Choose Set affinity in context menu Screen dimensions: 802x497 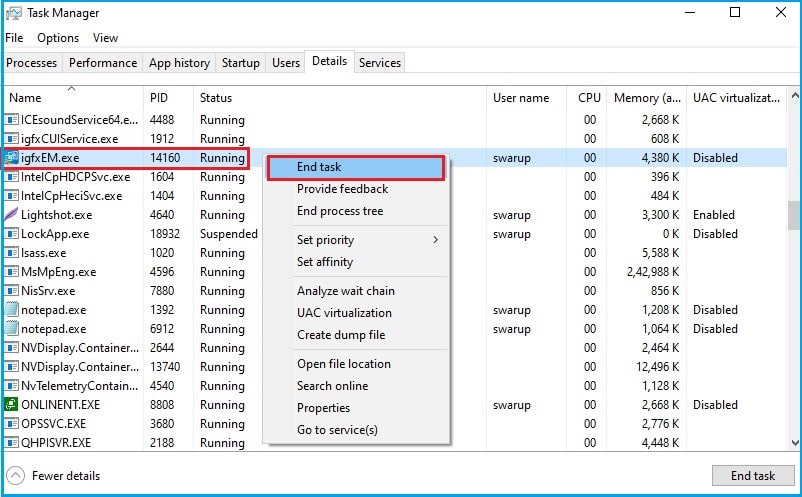356,262
